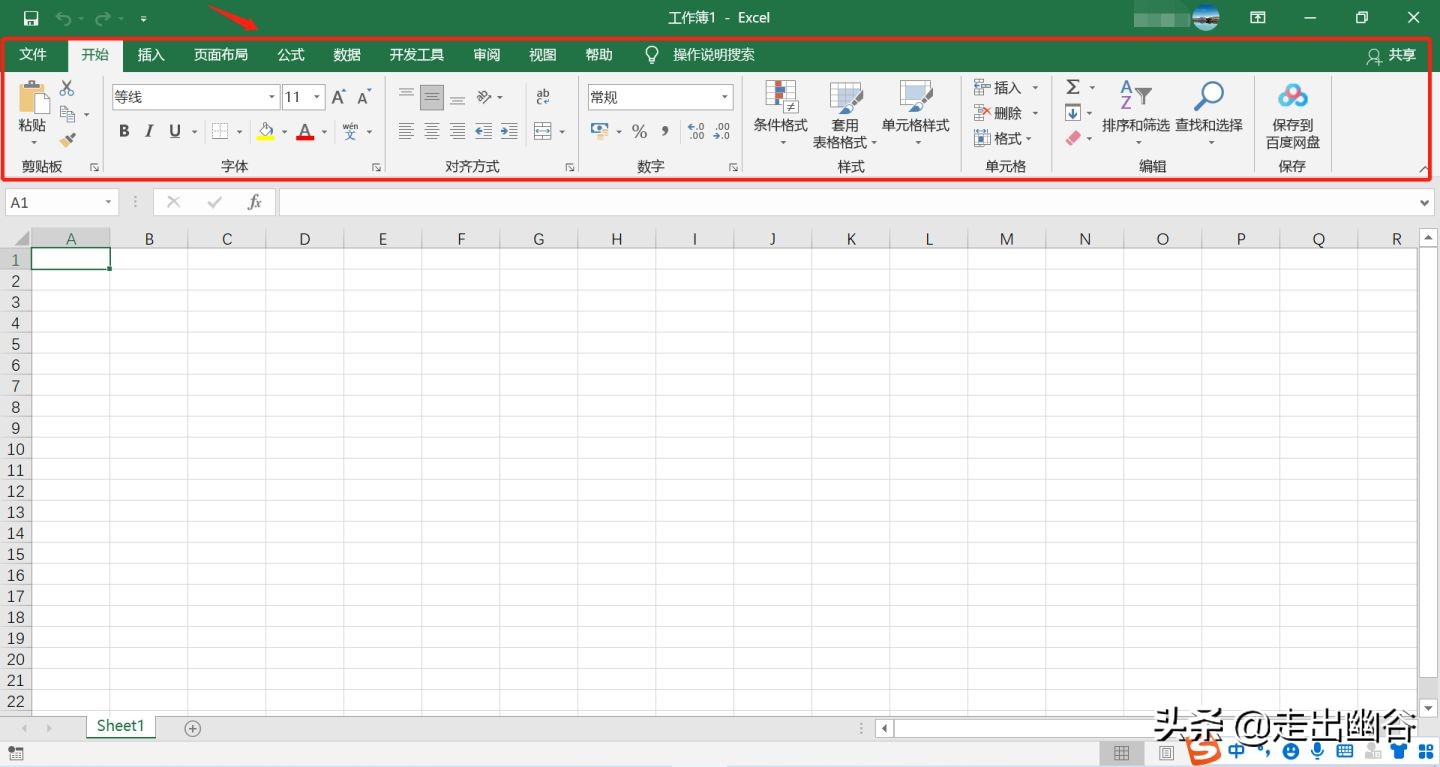The image size is (1440, 767).
Task: Open the 条件格式 conditional formatting menu
Action: tap(781, 113)
